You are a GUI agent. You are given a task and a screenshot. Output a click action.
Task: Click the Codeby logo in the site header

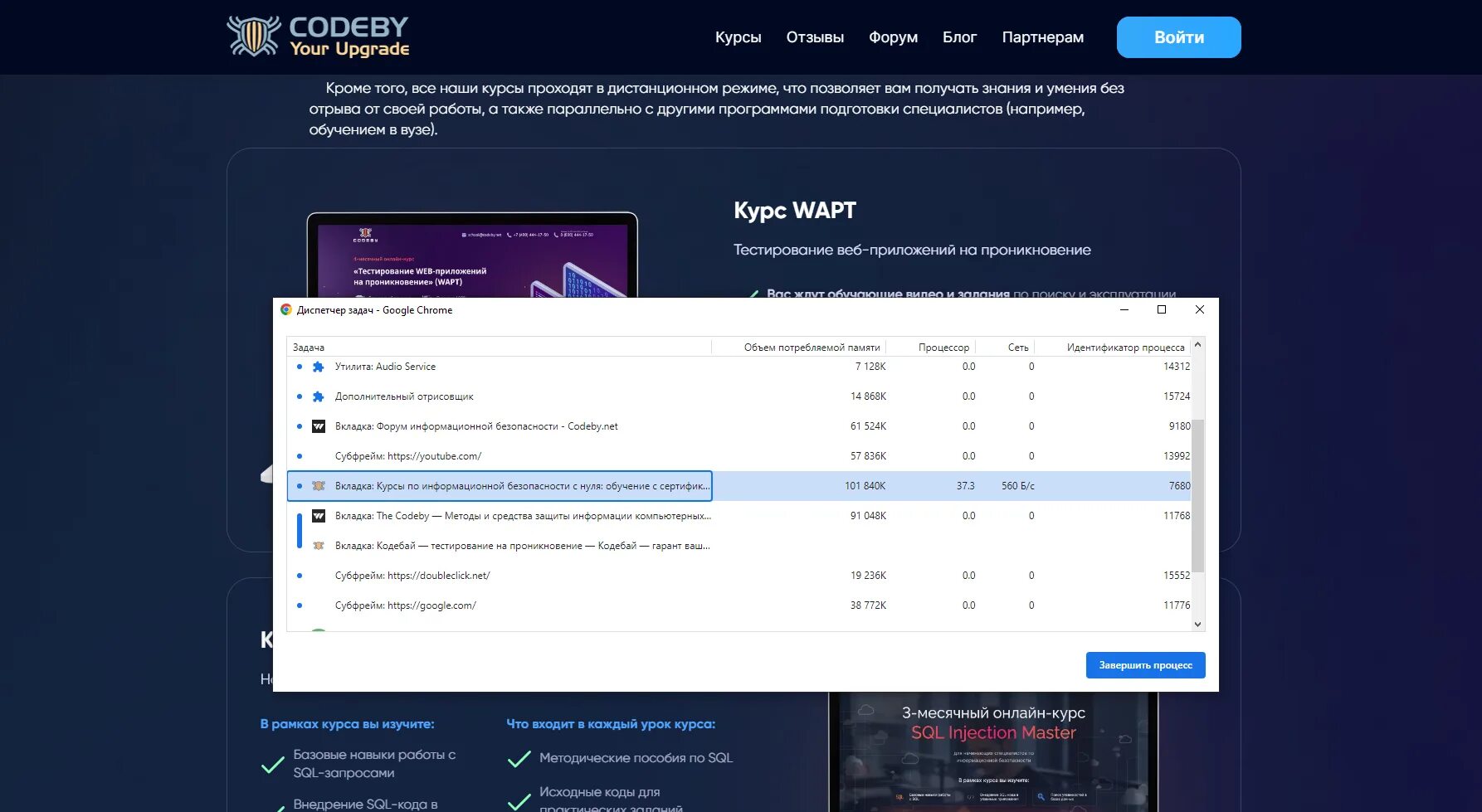pyautogui.click(x=318, y=37)
